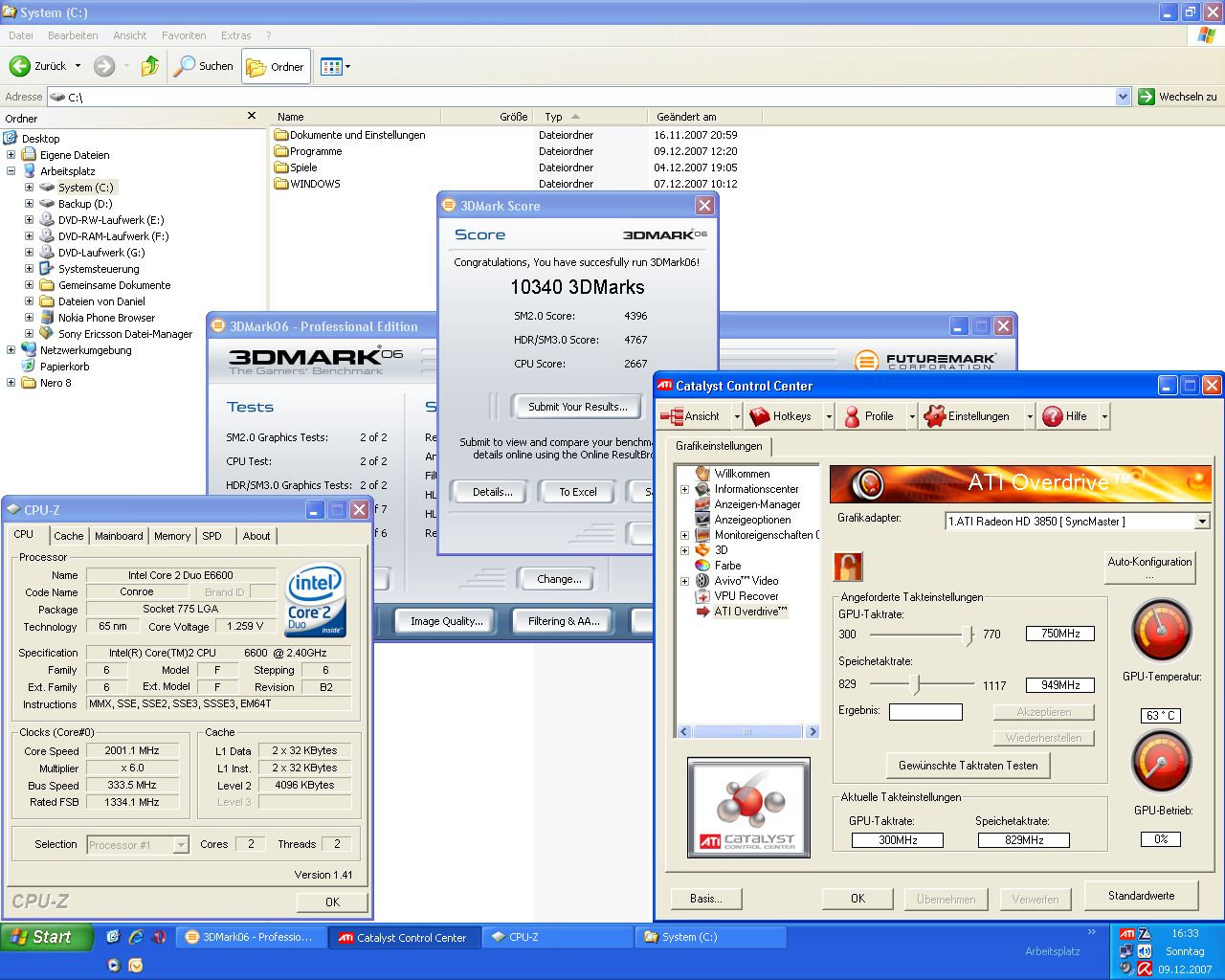
Task: Click the Catalyst Control Center logo thumbnail
Action: (x=748, y=808)
